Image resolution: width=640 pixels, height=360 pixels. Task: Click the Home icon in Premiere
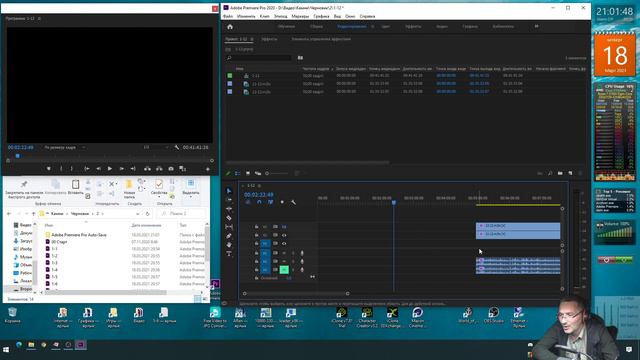(230, 27)
